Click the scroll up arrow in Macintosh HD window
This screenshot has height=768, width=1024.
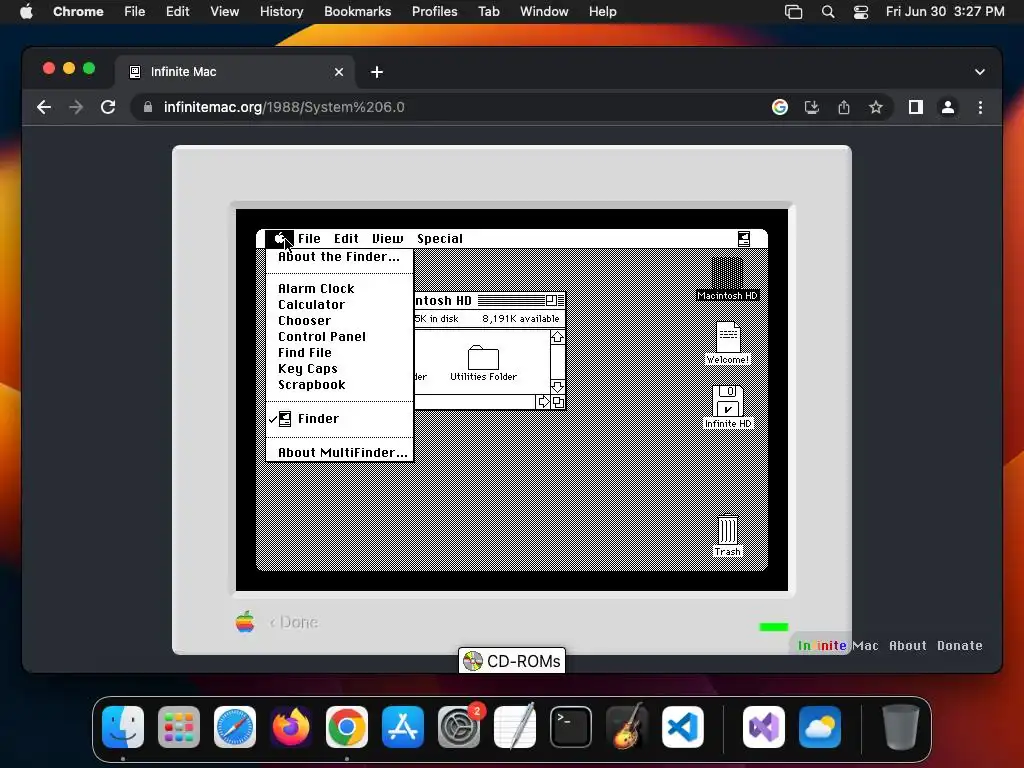click(557, 337)
